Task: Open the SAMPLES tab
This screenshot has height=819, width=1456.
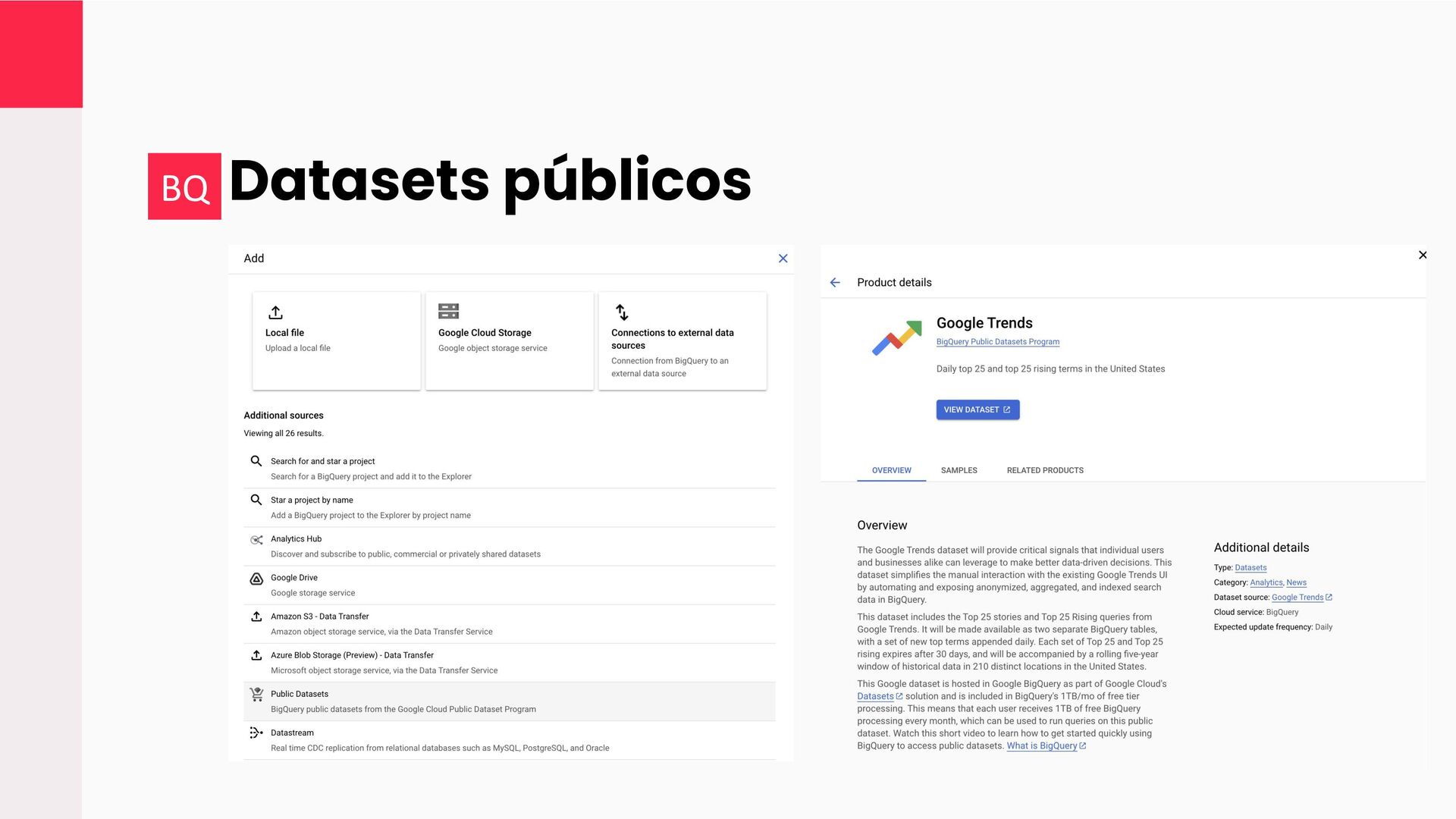Action: tap(959, 471)
